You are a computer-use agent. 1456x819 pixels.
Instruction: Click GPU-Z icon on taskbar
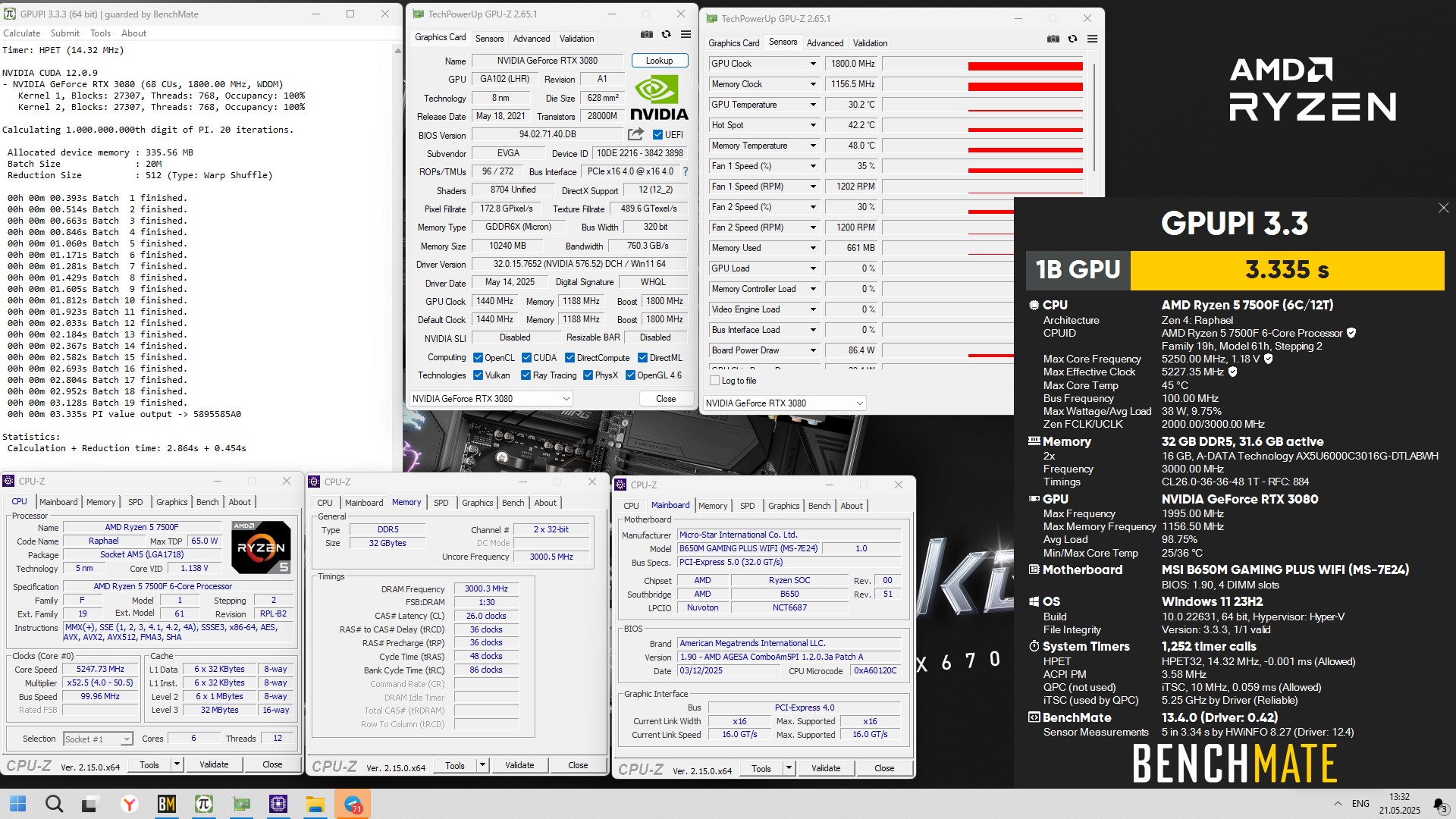241,804
